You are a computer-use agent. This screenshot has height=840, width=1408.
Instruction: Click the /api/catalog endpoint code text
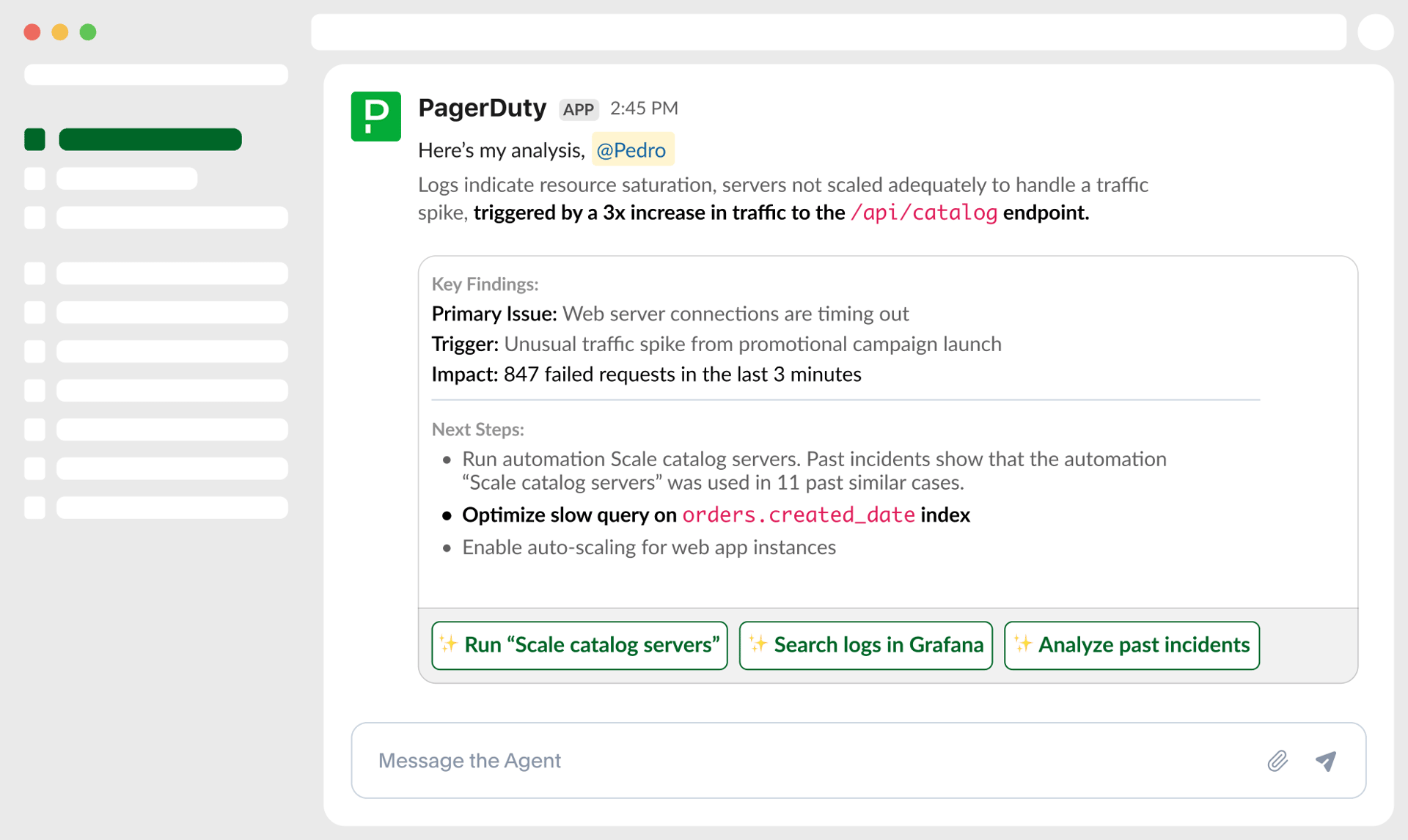pyautogui.click(x=923, y=213)
